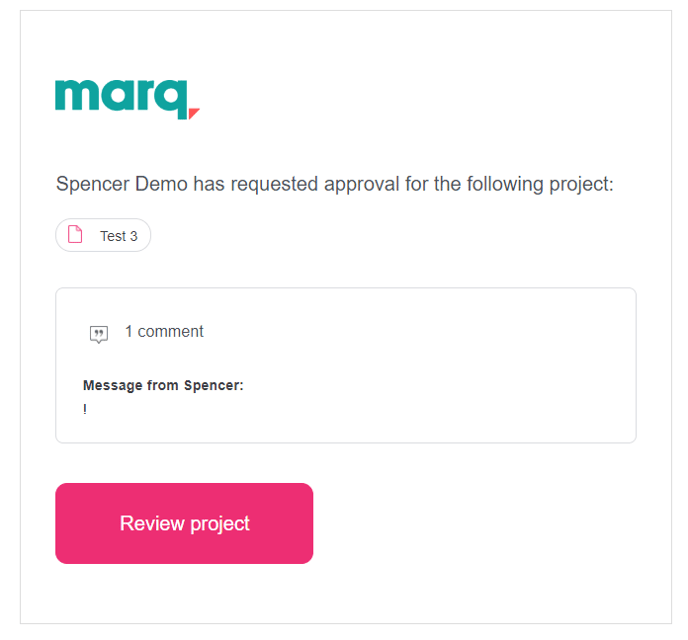Open the Review project button
Screen dimensions: 688x640
click(x=184, y=523)
